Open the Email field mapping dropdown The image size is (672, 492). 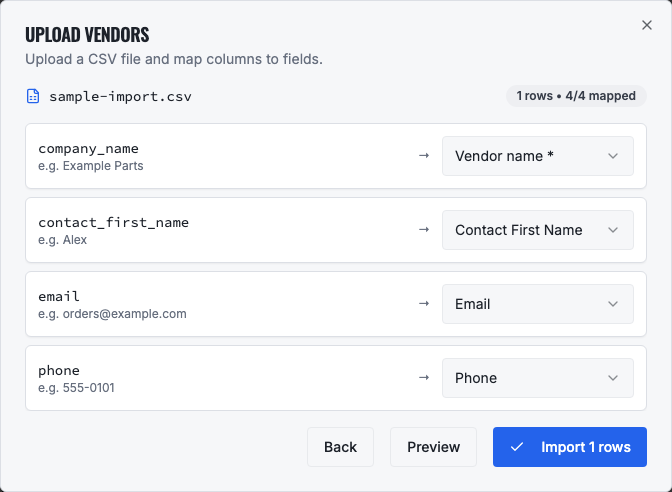(538, 304)
